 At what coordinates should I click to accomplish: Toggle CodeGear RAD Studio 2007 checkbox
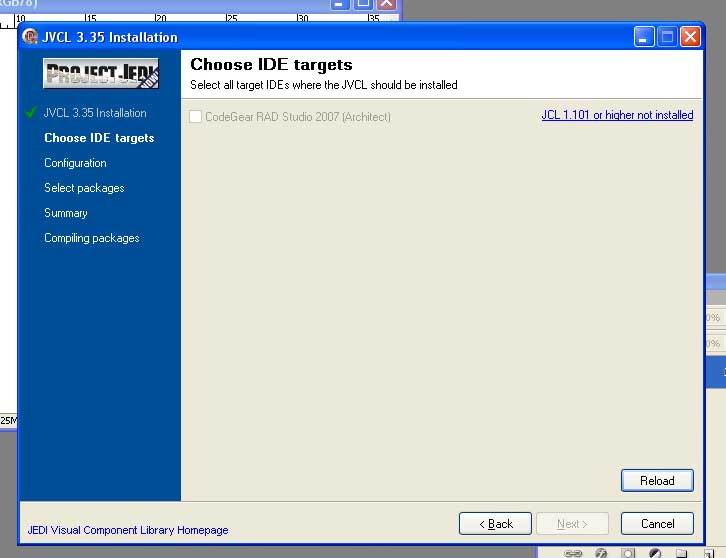coord(196,117)
